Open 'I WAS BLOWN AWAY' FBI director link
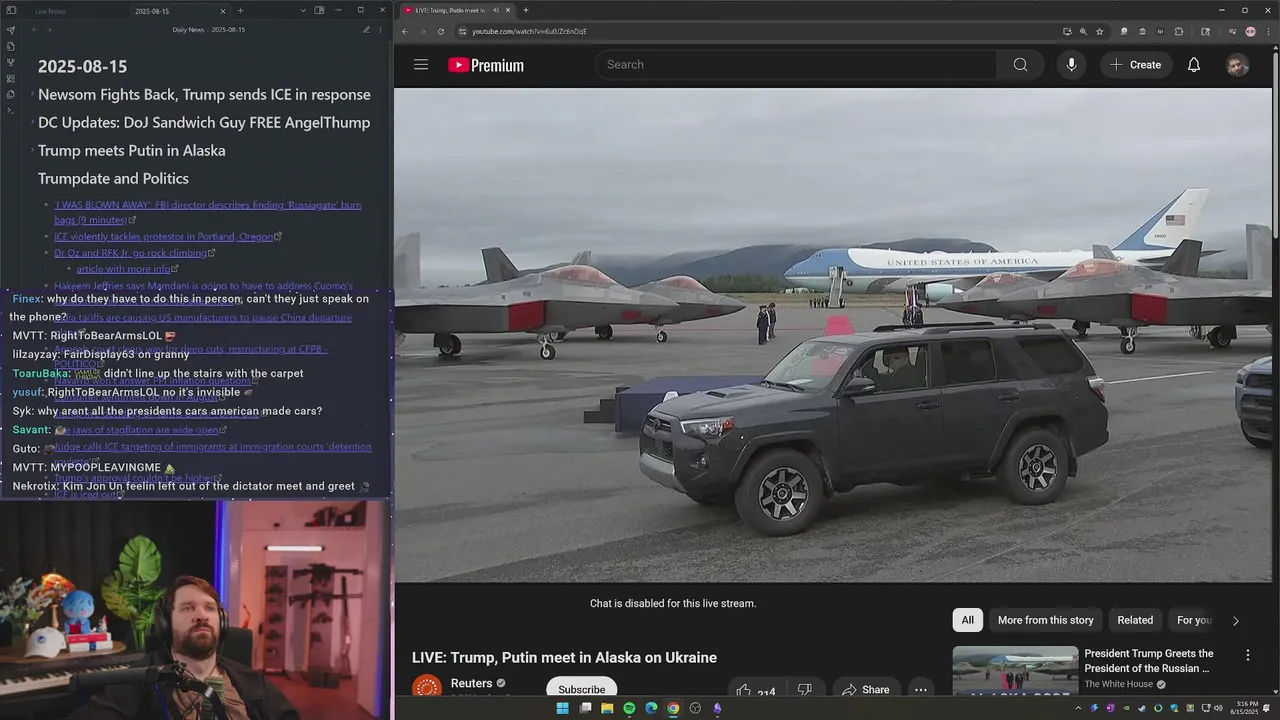The image size is (1280, 720). 208,212
